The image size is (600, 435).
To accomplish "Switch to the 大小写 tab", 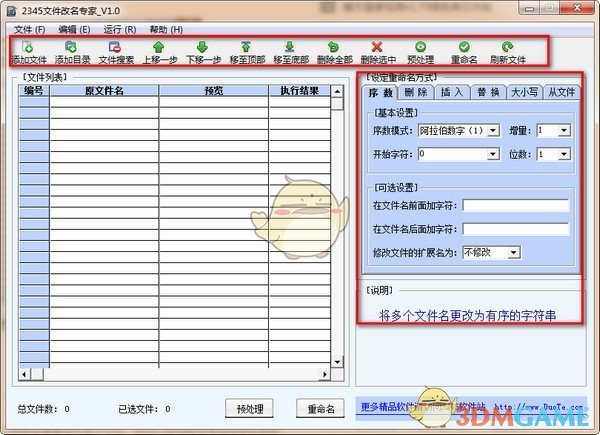I will point(525,92).
